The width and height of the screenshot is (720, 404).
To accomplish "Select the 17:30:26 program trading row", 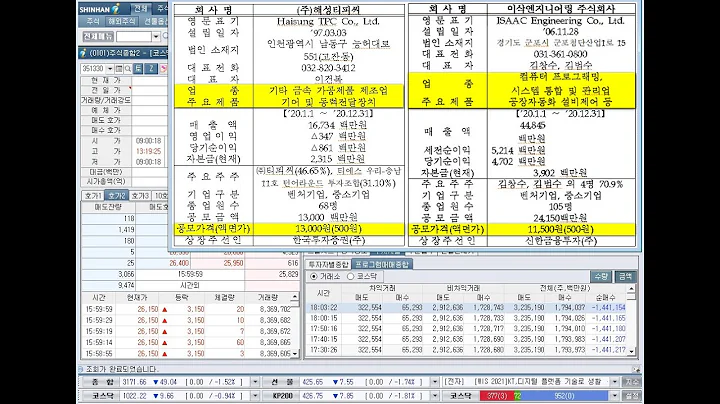I will click(x=466, y=350).
